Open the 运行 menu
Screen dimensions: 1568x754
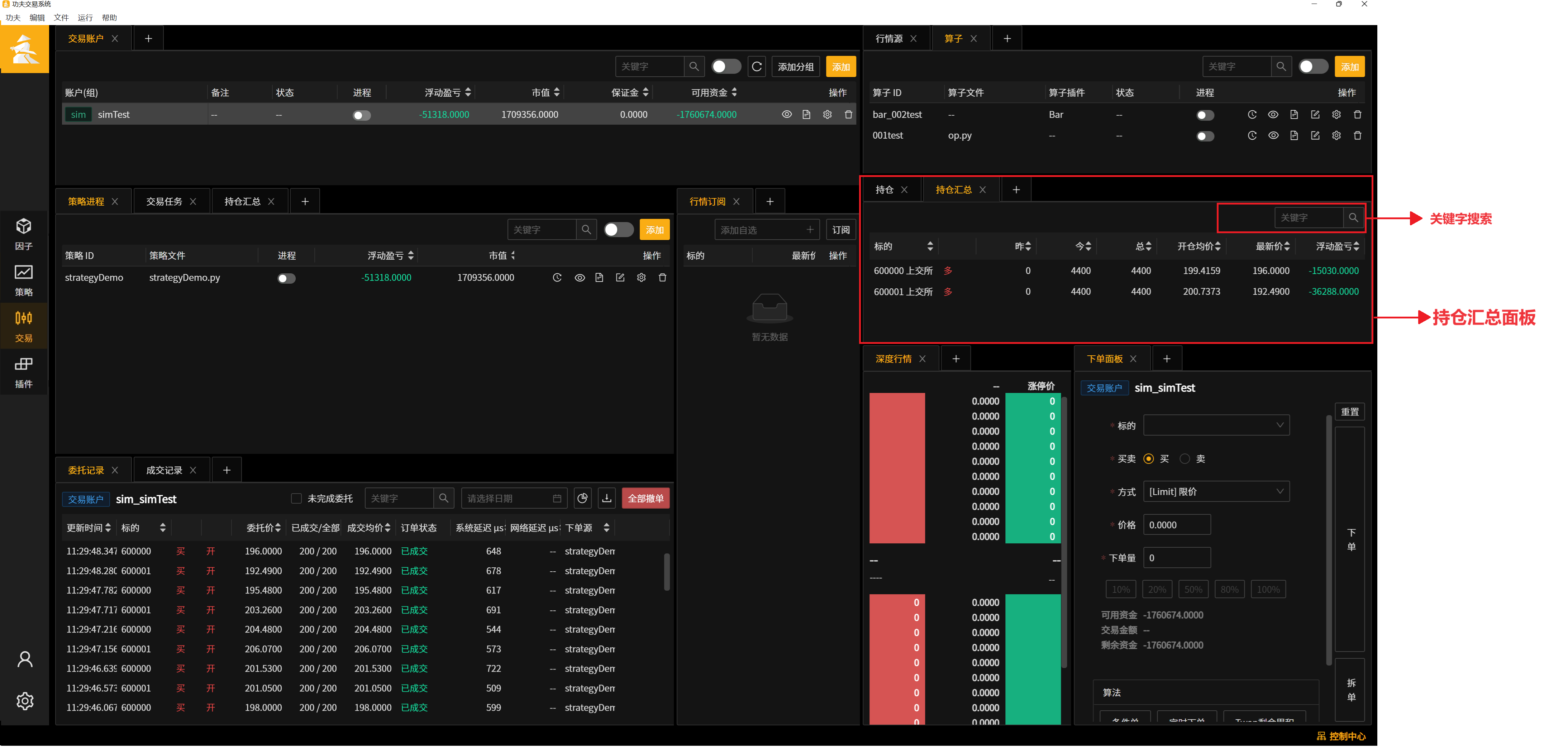tap(85, 18)
